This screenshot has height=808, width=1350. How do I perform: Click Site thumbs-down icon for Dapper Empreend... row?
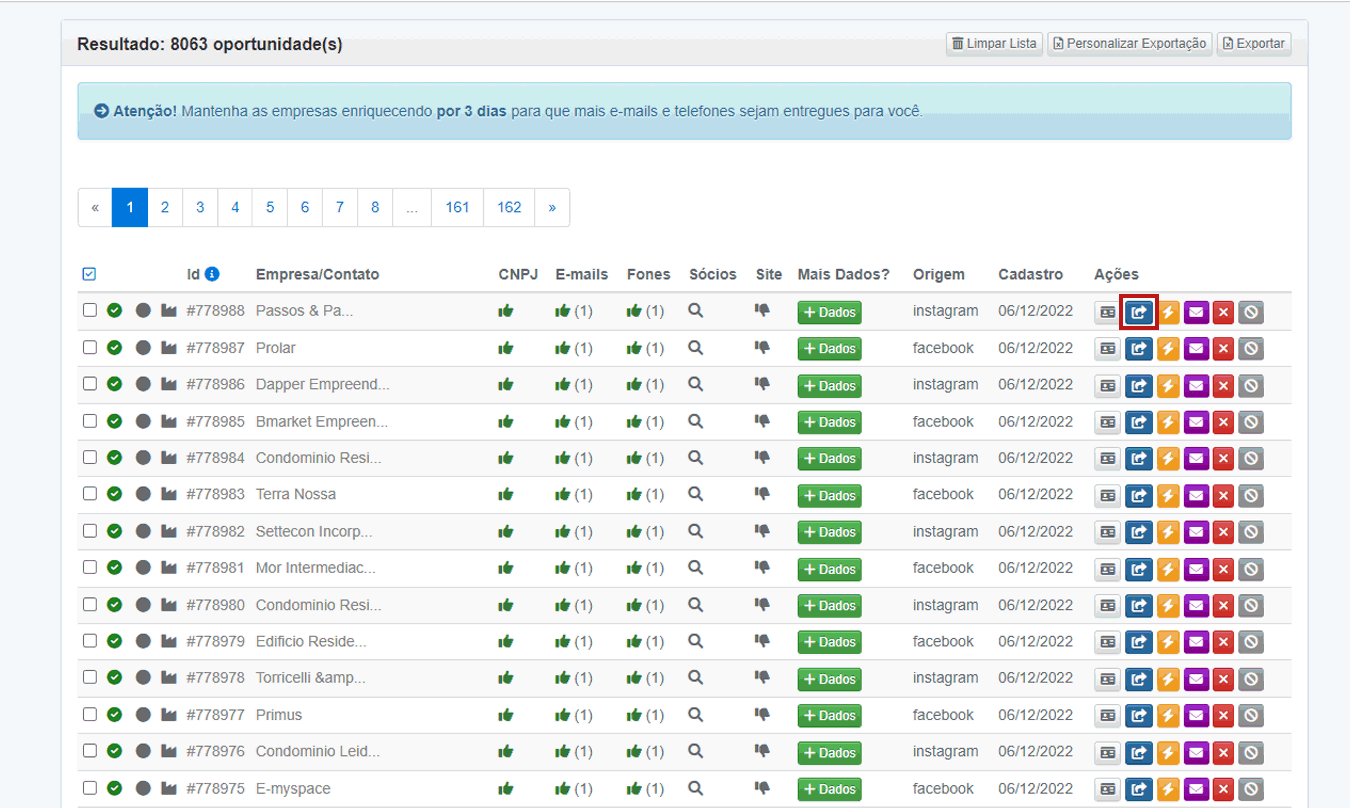point(762,384)
